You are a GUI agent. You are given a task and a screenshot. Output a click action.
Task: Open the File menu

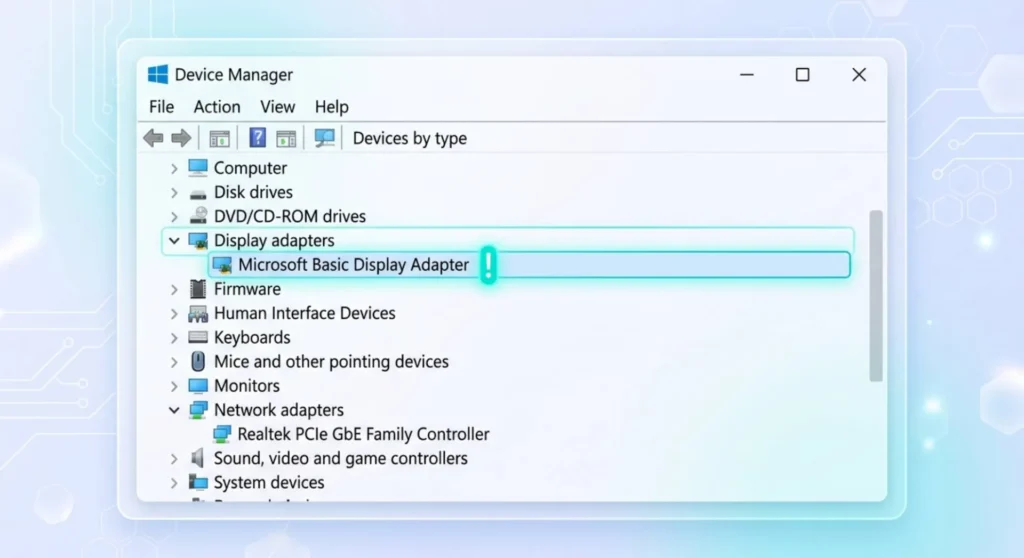tap(161, 107)
